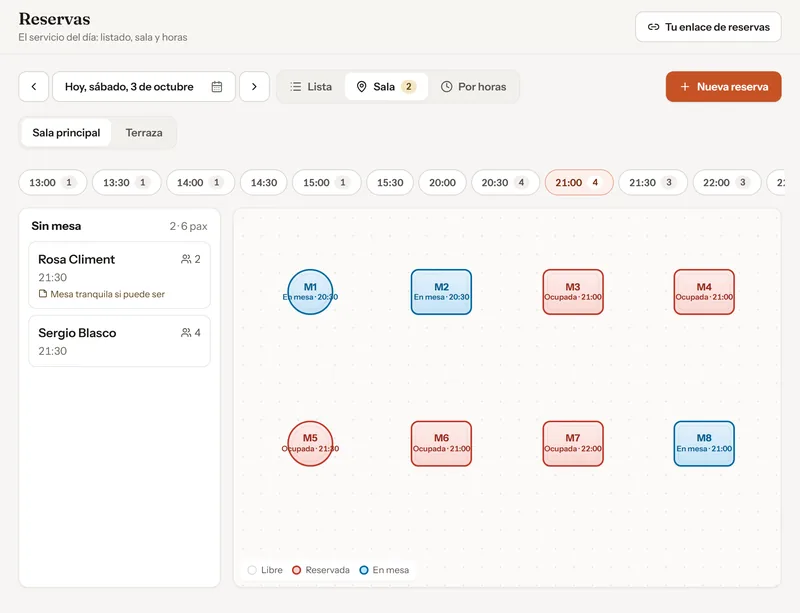Switch to Por horas view

[473, 87]
